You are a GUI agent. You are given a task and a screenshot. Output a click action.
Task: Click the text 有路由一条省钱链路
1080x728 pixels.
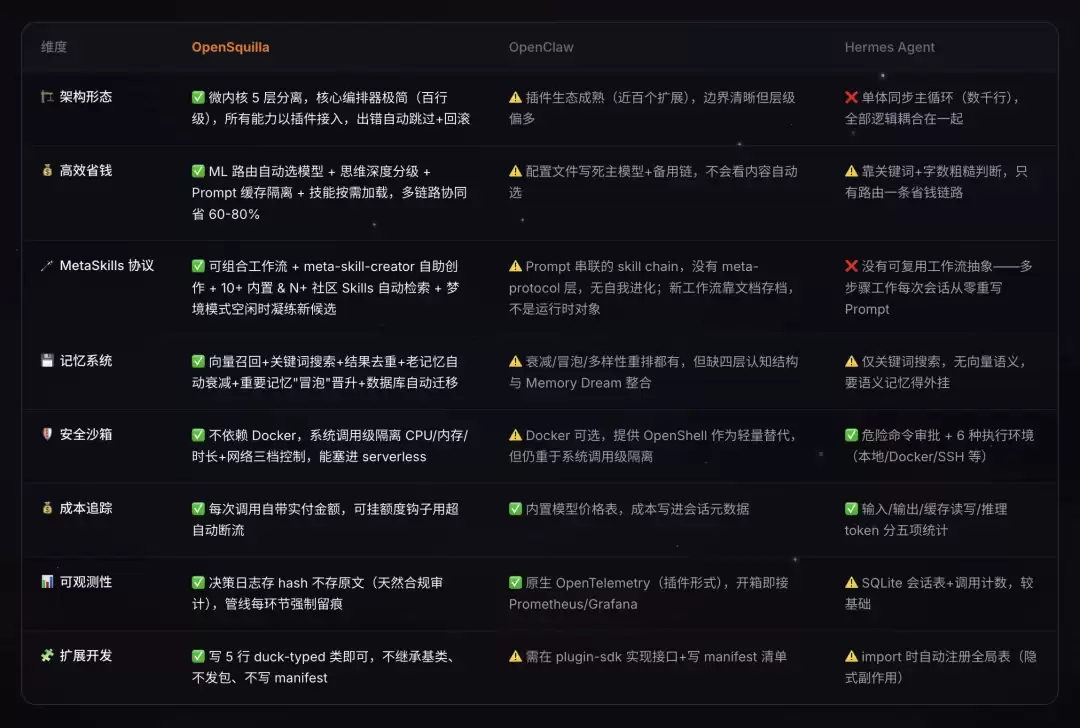click(904, 192)
